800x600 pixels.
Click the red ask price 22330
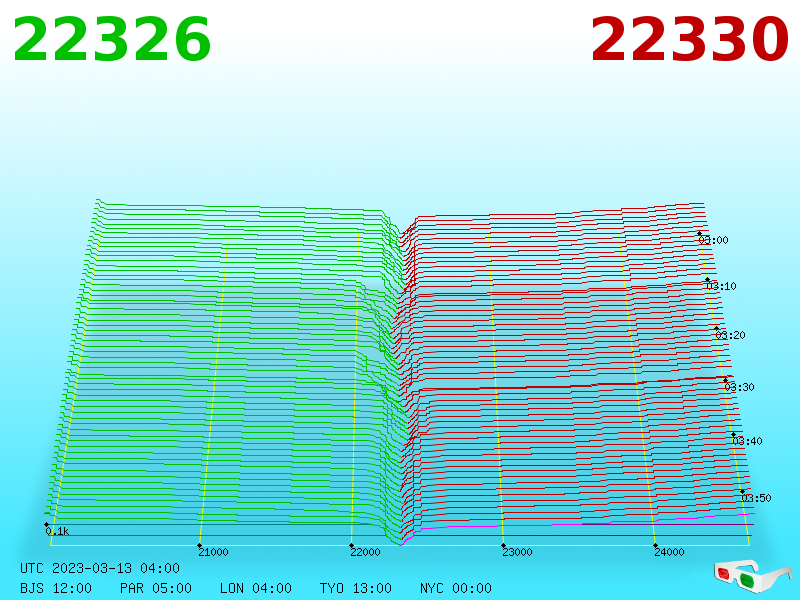point(689,39)
